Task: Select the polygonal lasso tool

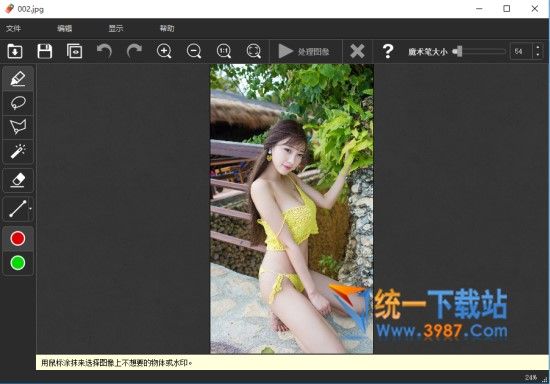Action: [x=18, y=127]
